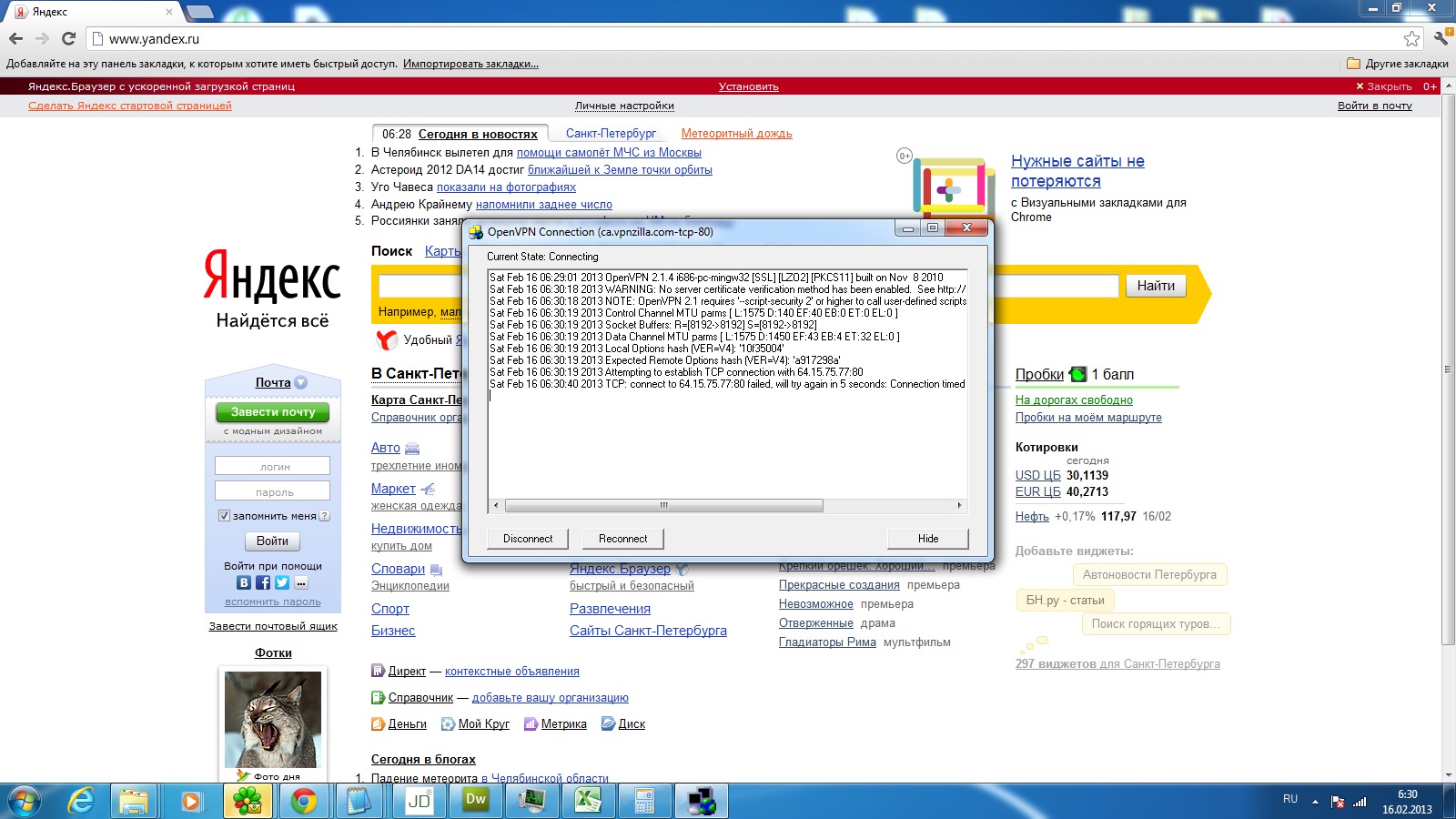This screenshot has height=819, width=1456.
Task: Open На дорогах свободно link
Action: point(1074,399)
